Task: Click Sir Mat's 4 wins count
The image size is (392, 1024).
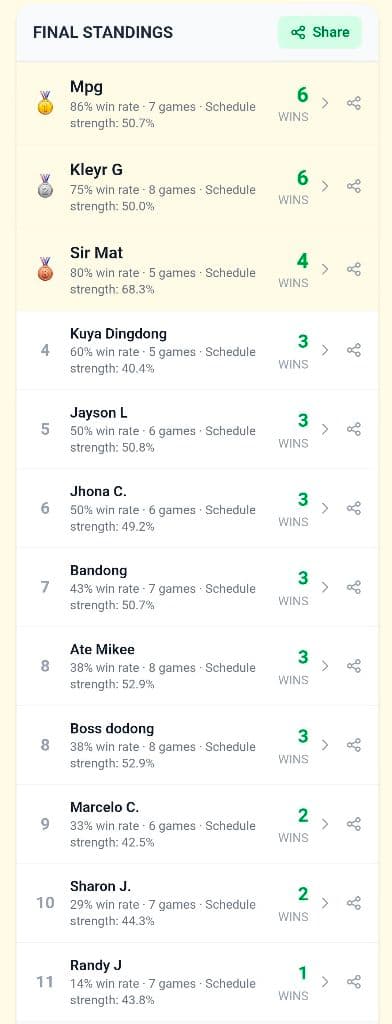Action: pyautogui.click(x=302, y=261)
